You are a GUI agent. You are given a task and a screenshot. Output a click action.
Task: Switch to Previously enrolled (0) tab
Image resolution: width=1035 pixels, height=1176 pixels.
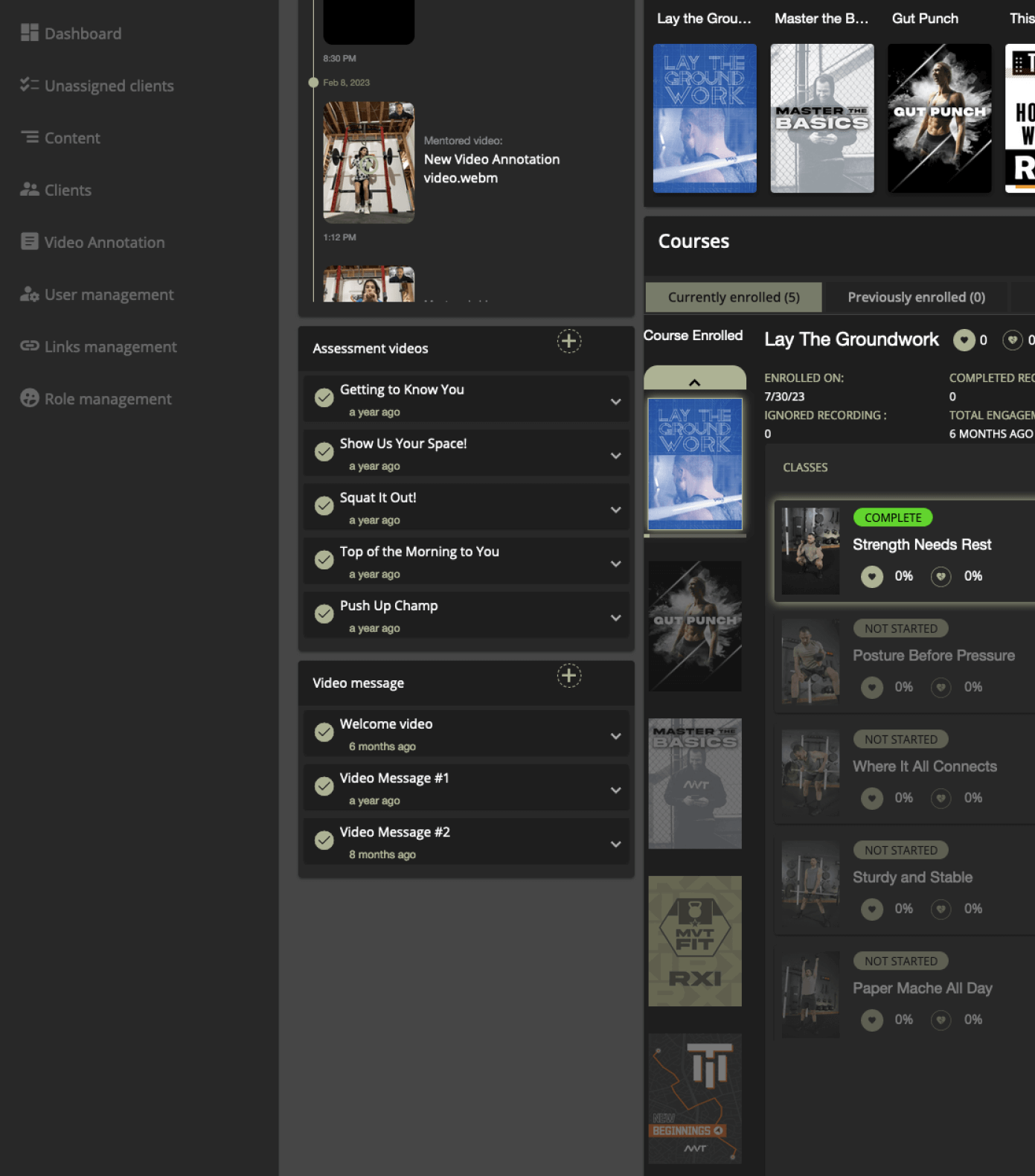coord(916,297)
